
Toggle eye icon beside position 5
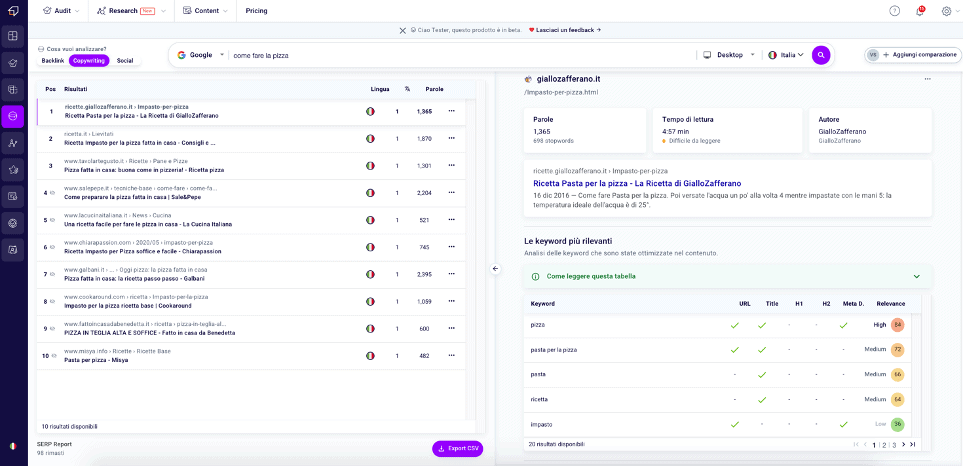point(53,219)
